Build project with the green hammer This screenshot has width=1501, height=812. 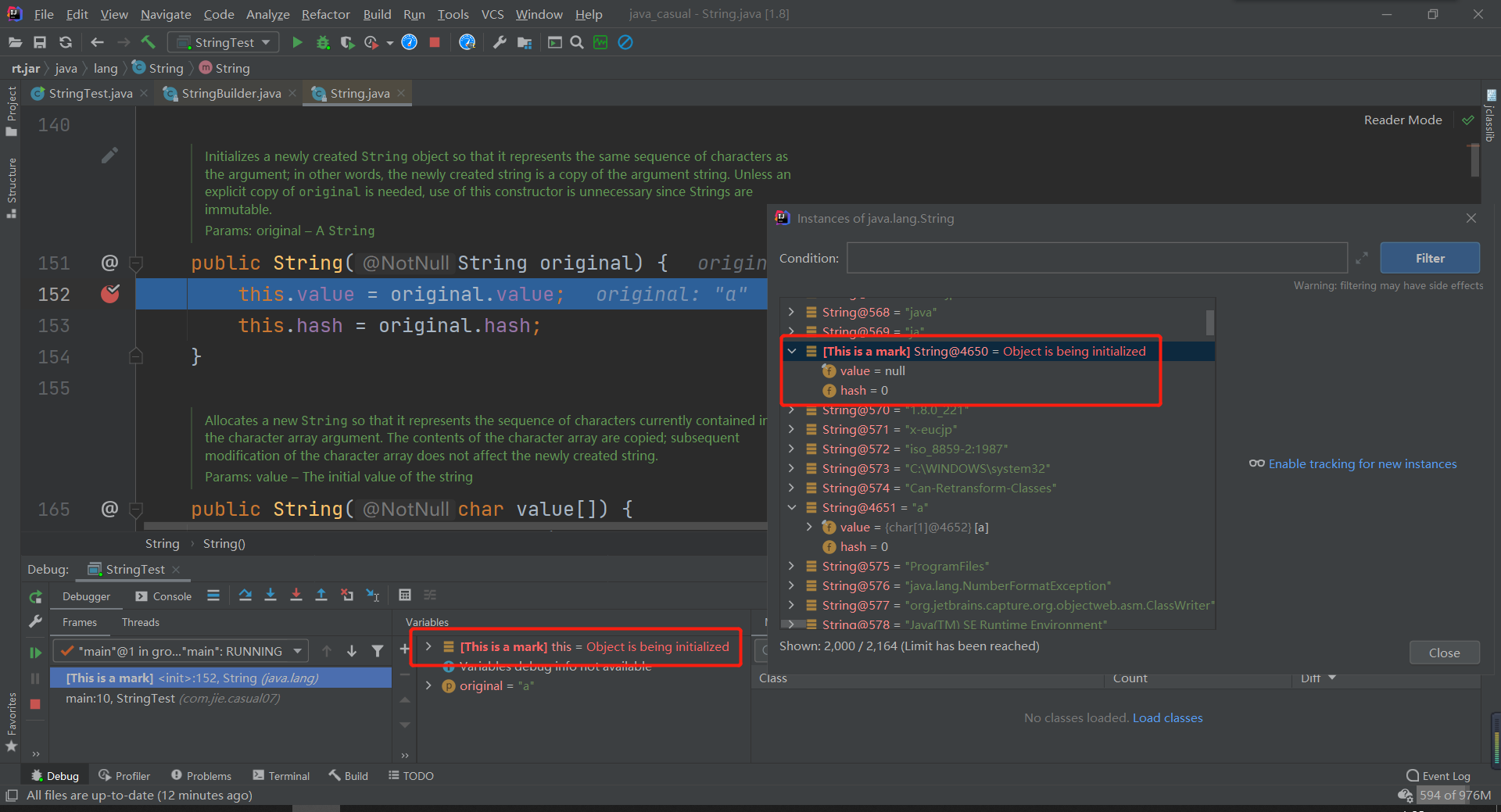click(x=148, y=42)
